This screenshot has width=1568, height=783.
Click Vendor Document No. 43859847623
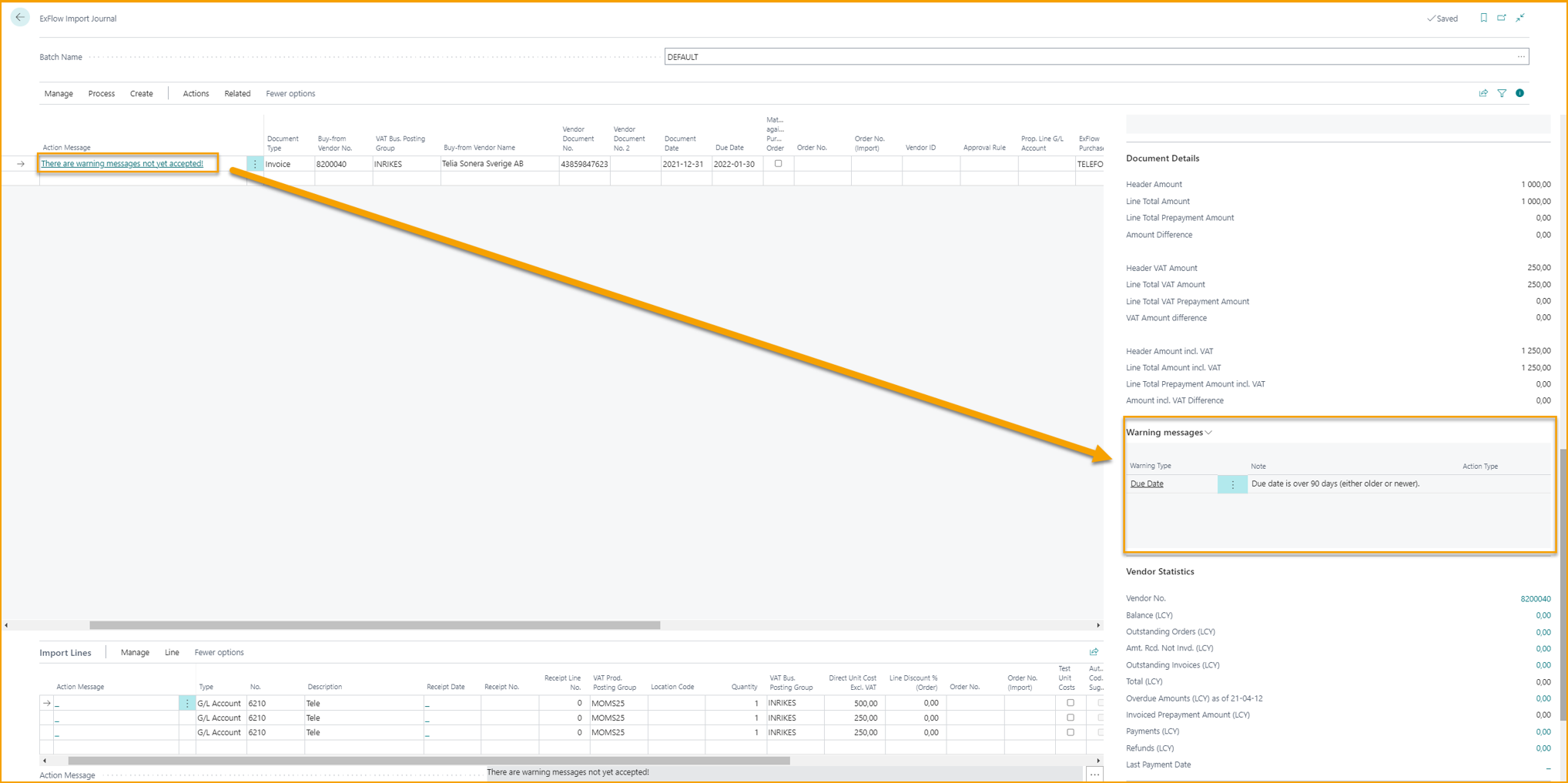[585, 164]
